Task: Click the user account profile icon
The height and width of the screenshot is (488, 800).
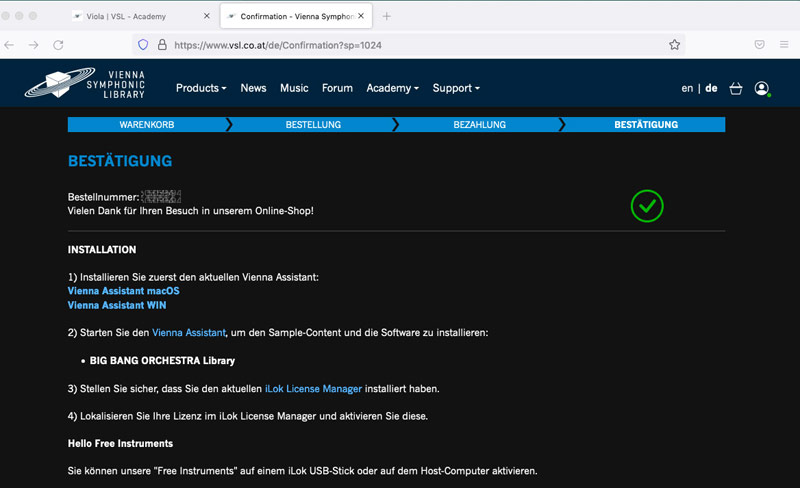Action: pyautogui.click(x=762, y=88)
